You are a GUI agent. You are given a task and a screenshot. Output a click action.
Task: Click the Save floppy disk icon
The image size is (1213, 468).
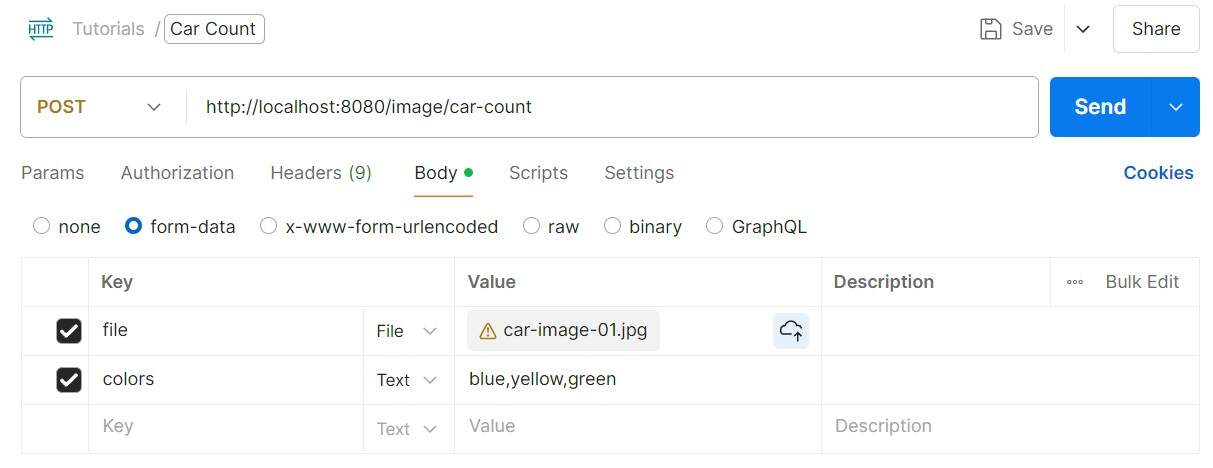[x=991, y=29]
